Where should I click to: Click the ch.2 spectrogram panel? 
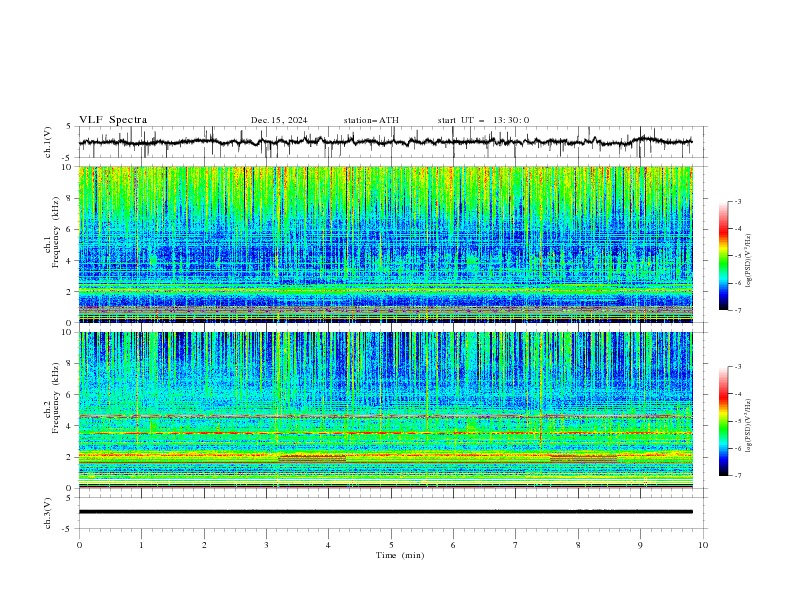[x=385, y=410]
